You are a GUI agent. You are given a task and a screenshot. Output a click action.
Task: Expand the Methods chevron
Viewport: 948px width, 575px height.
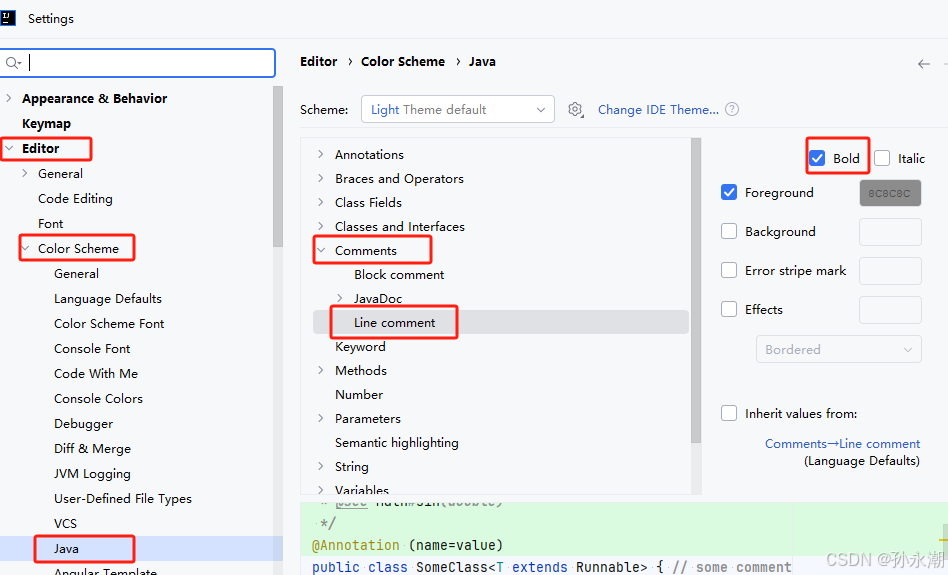point(320,370)
